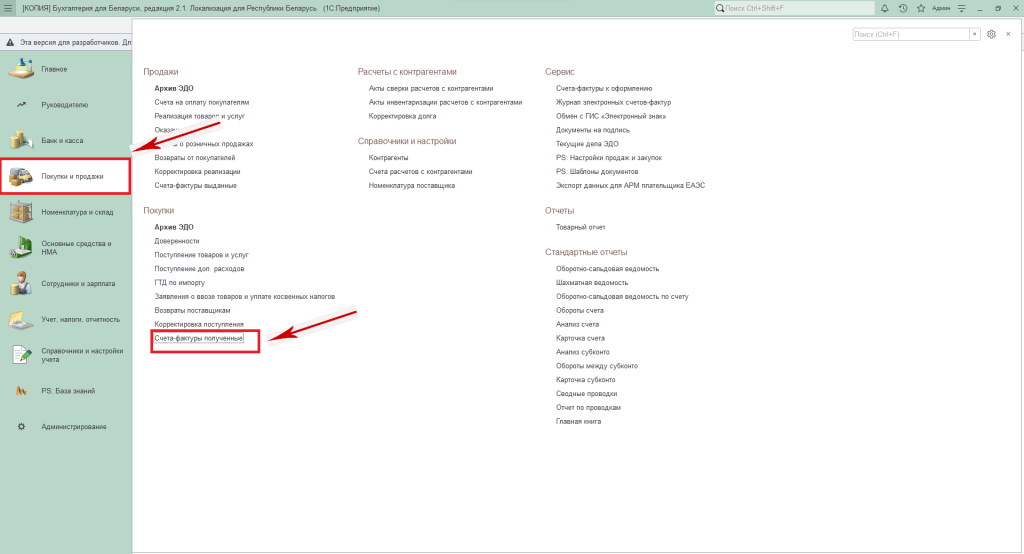Select Руководителю in sidebar
Viewport: 1024px width, 554px height.
[64, 104]
